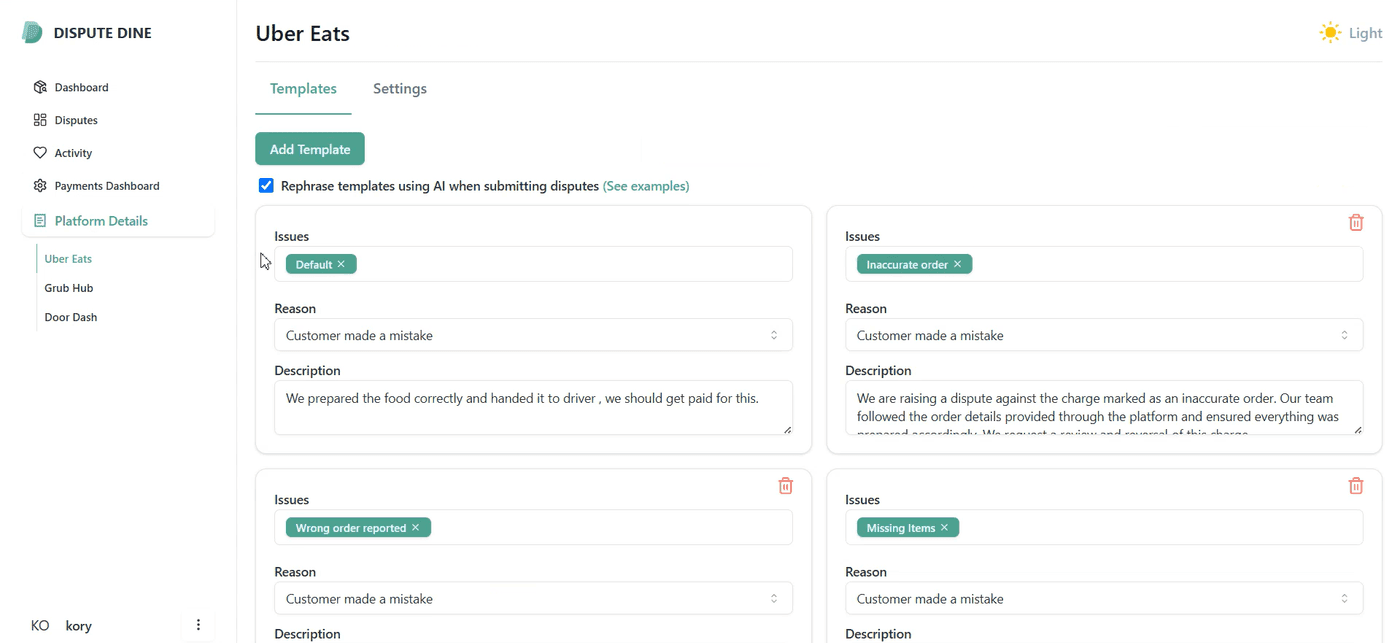Click the Disputes grid icon in sidebar

pos(40,120)
